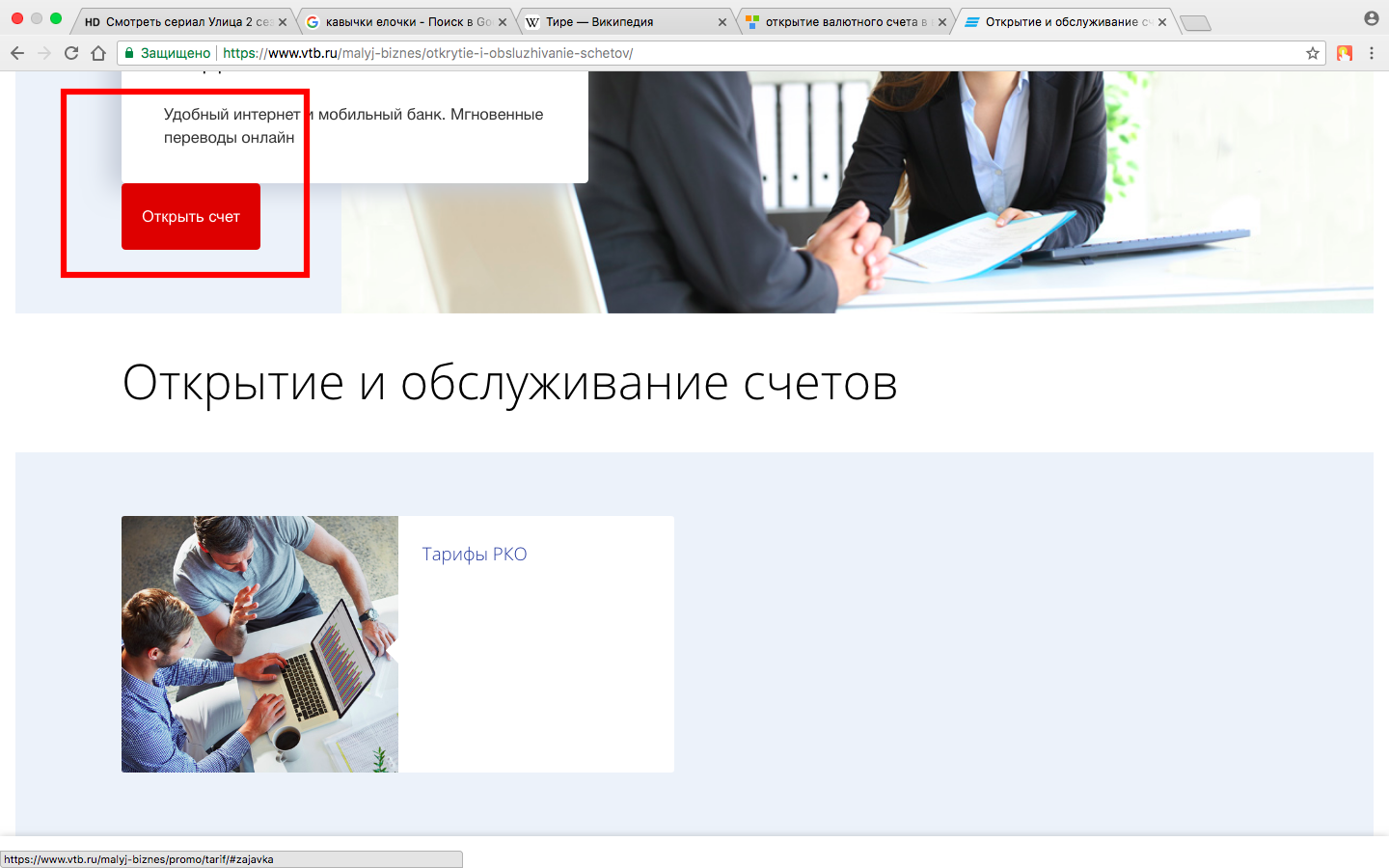
Task: Go to the browser home page
Action: point(98,53)
